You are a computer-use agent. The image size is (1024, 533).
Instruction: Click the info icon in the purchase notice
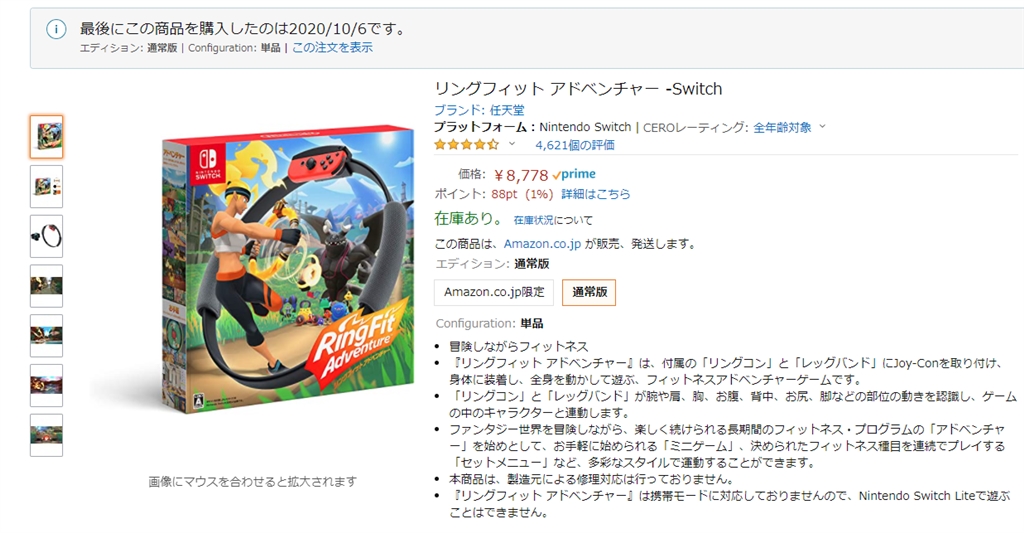click(56, 29)
